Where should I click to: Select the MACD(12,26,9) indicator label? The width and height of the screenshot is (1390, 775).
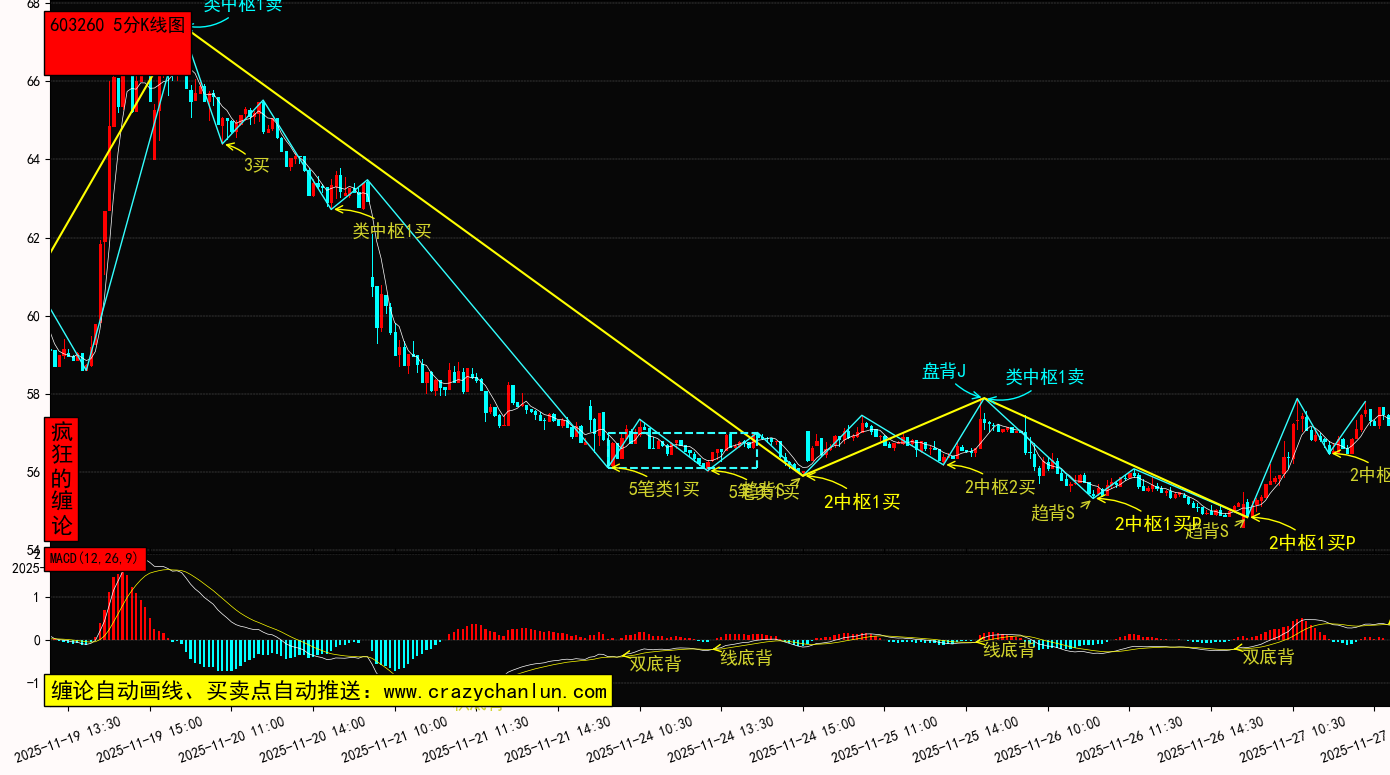(x=95, y=558)
